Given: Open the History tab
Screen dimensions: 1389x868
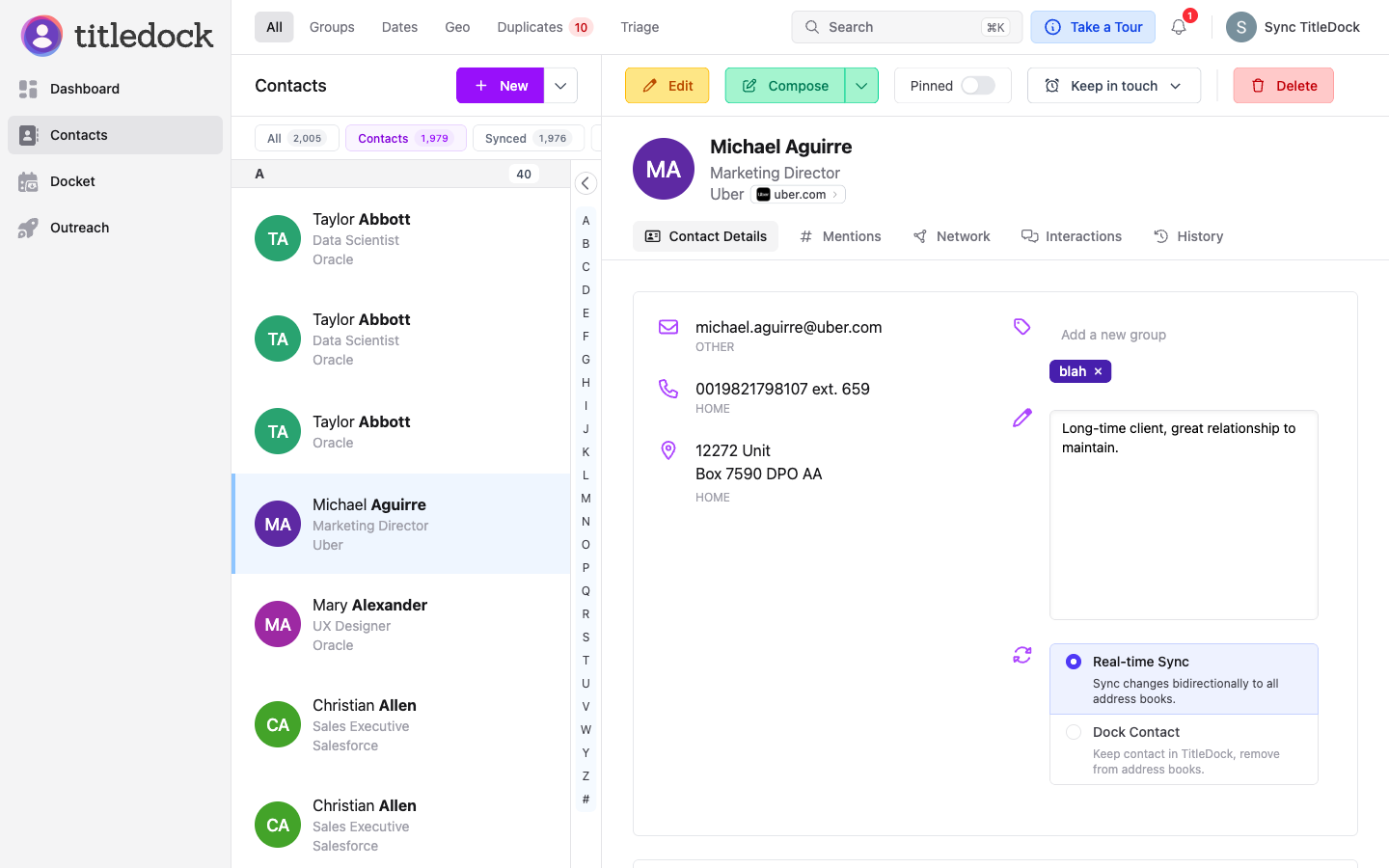Looking at the screenshot, I should pyautogui.click(x=1188, y=236).
